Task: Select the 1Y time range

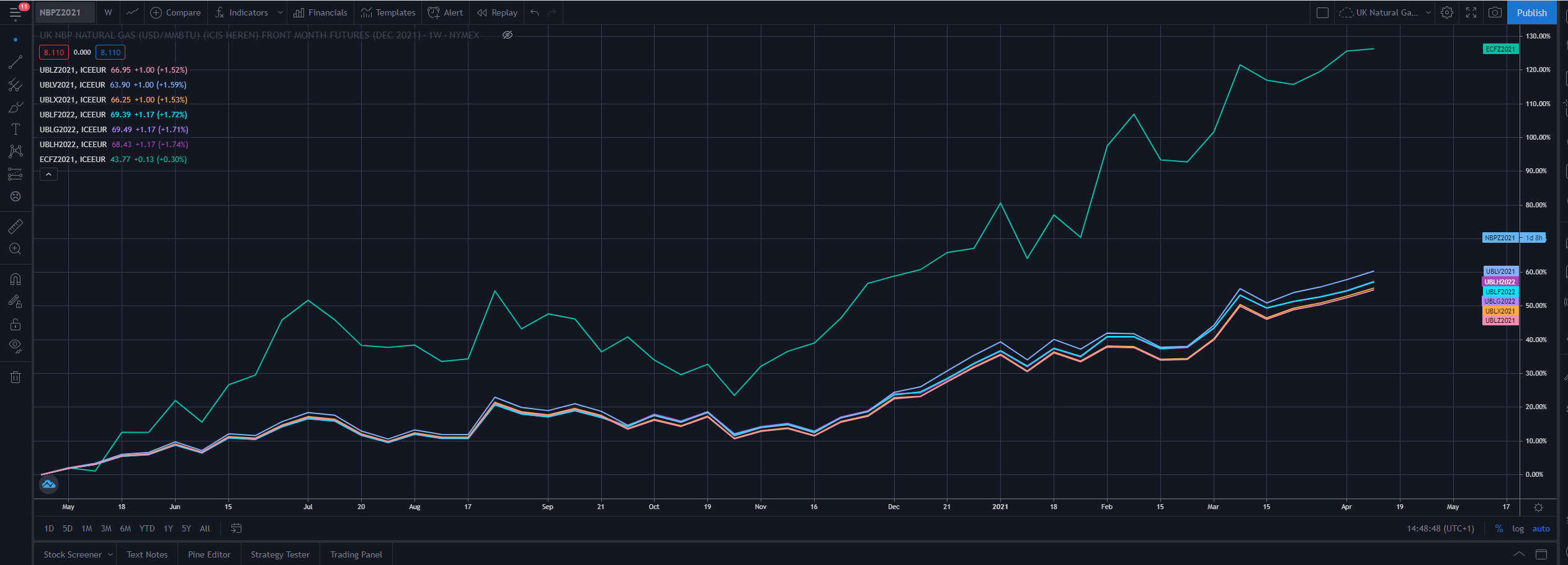Action: [168, 528]
